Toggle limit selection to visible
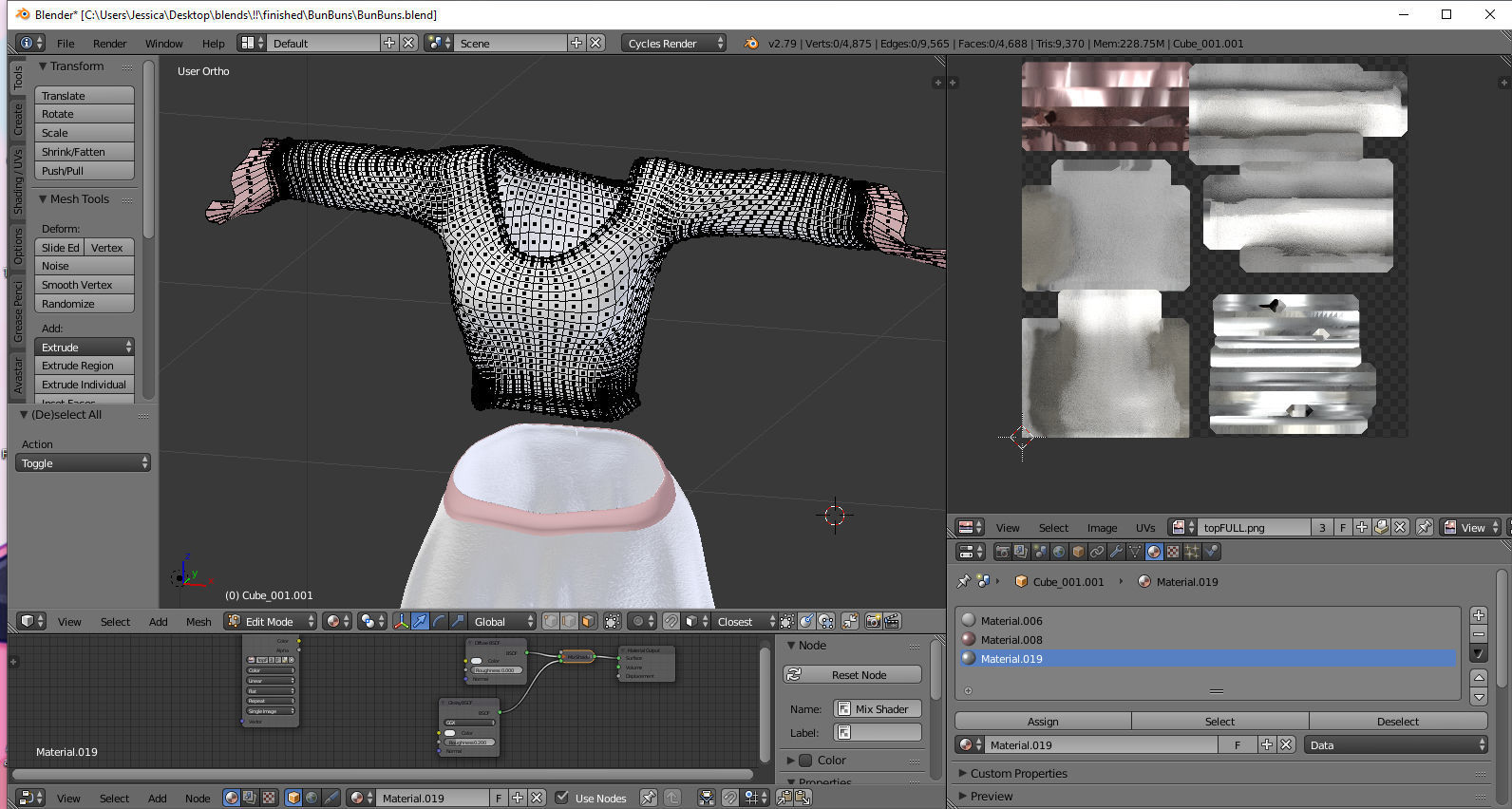Screen dimensions: 1512x809 click(613, 621)
